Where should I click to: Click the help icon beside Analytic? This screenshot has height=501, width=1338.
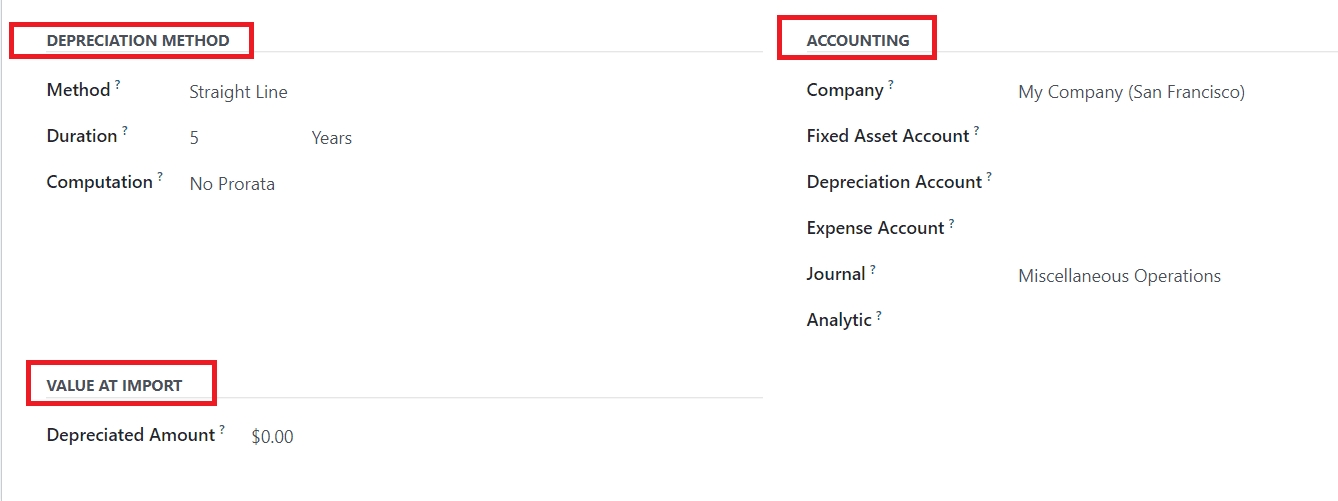coord(879,315)
